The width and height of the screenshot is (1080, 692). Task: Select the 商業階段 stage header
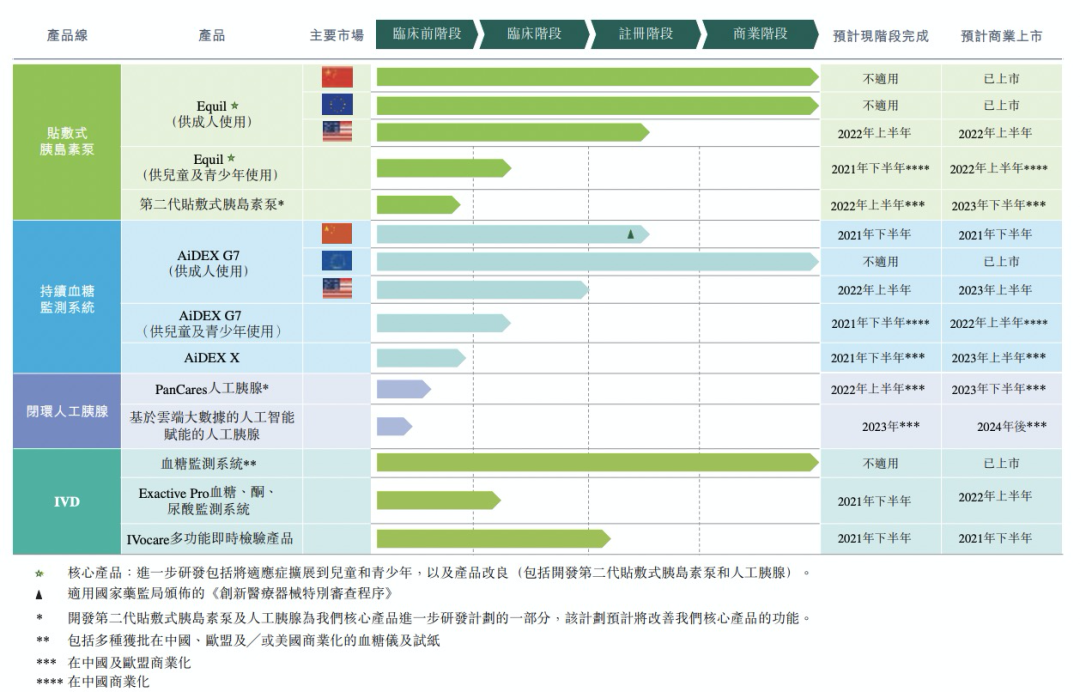[760, 34]
